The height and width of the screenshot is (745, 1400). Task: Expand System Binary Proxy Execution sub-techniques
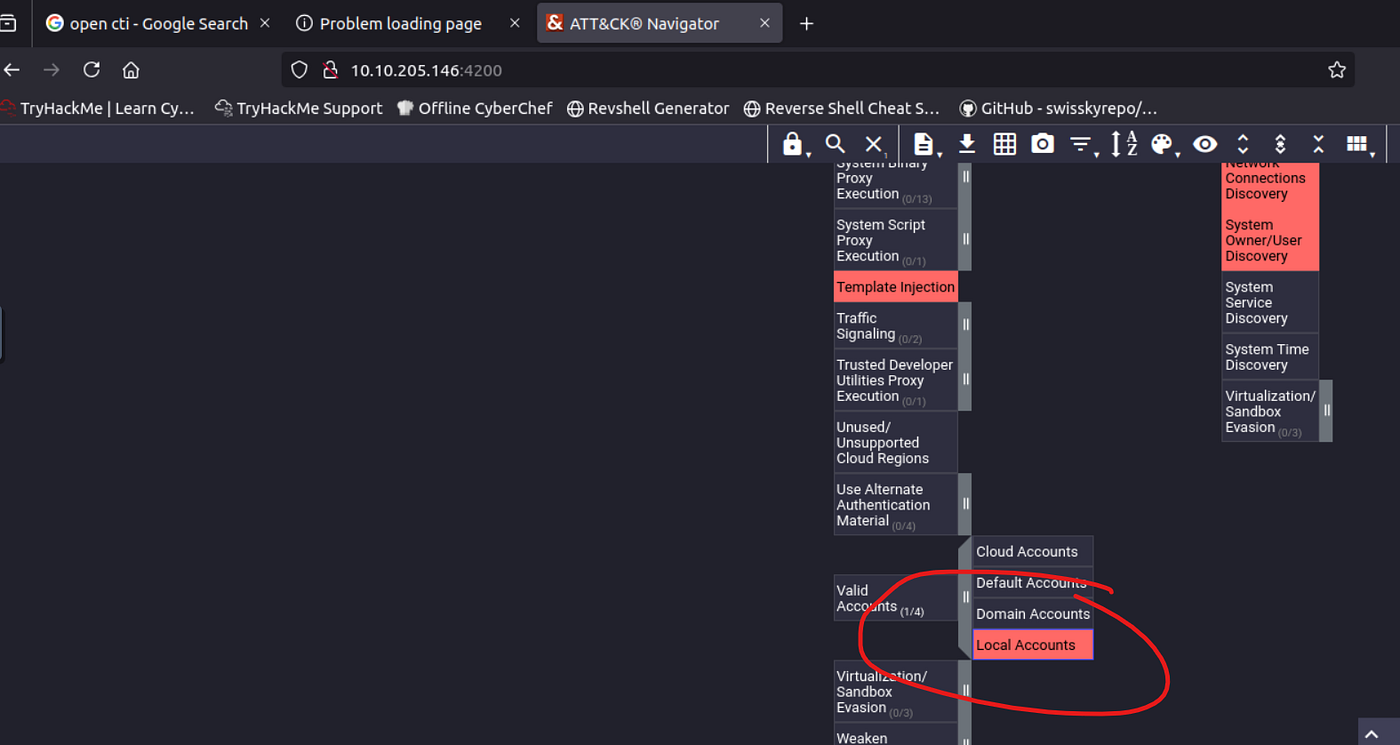[965, 178]
